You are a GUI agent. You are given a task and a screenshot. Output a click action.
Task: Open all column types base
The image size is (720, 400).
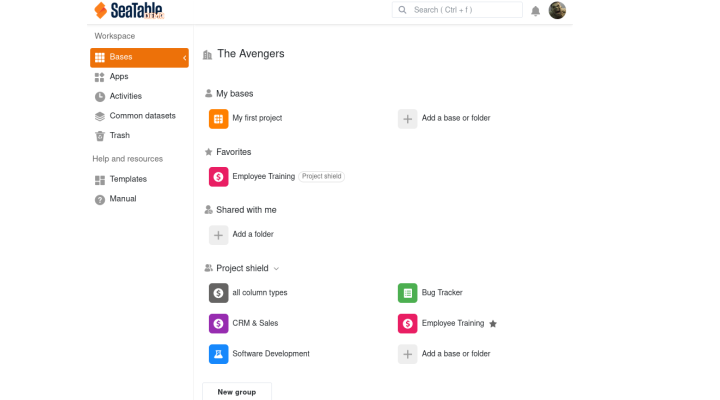[x=260, y=293]
